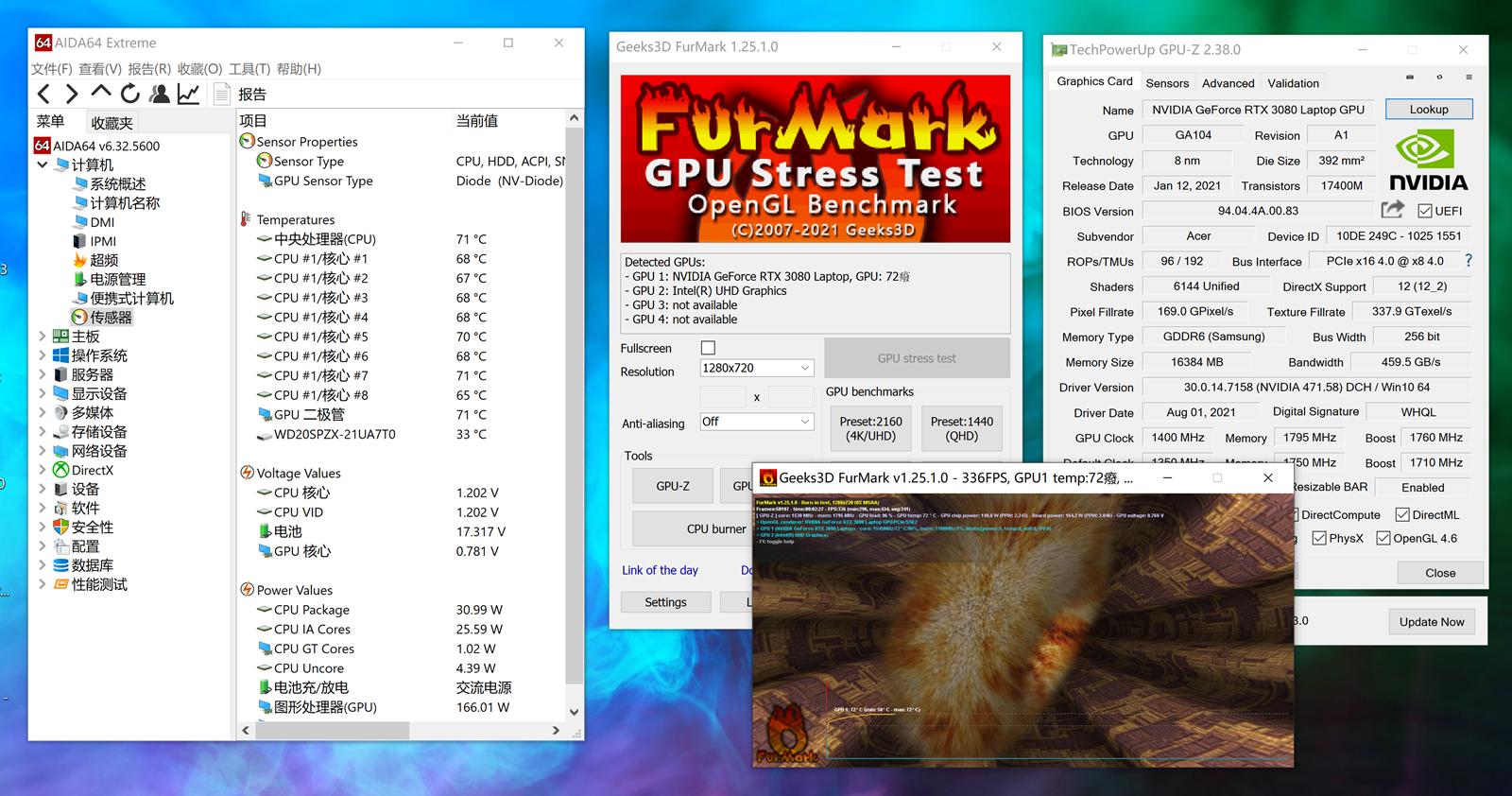Click the BIOS export share icon

(1392, 210)
